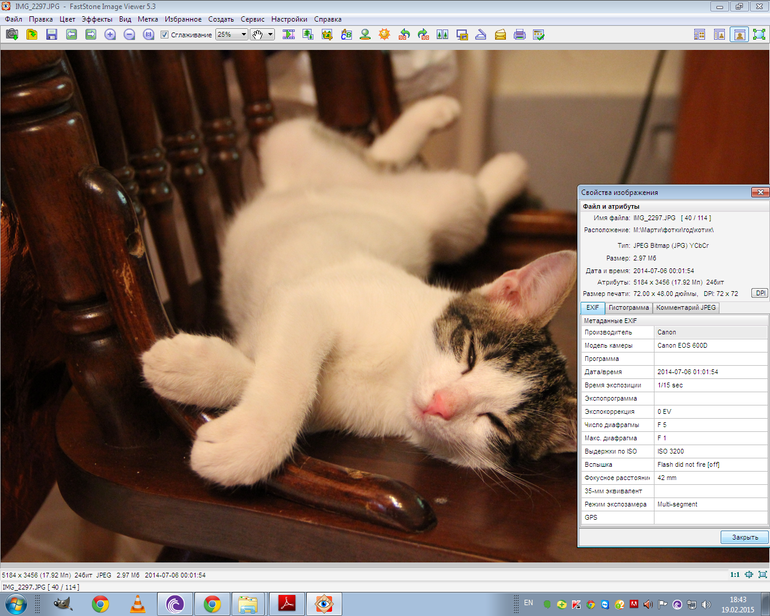Click the Zoom Out magnifier icon

[x=129, y=35]
